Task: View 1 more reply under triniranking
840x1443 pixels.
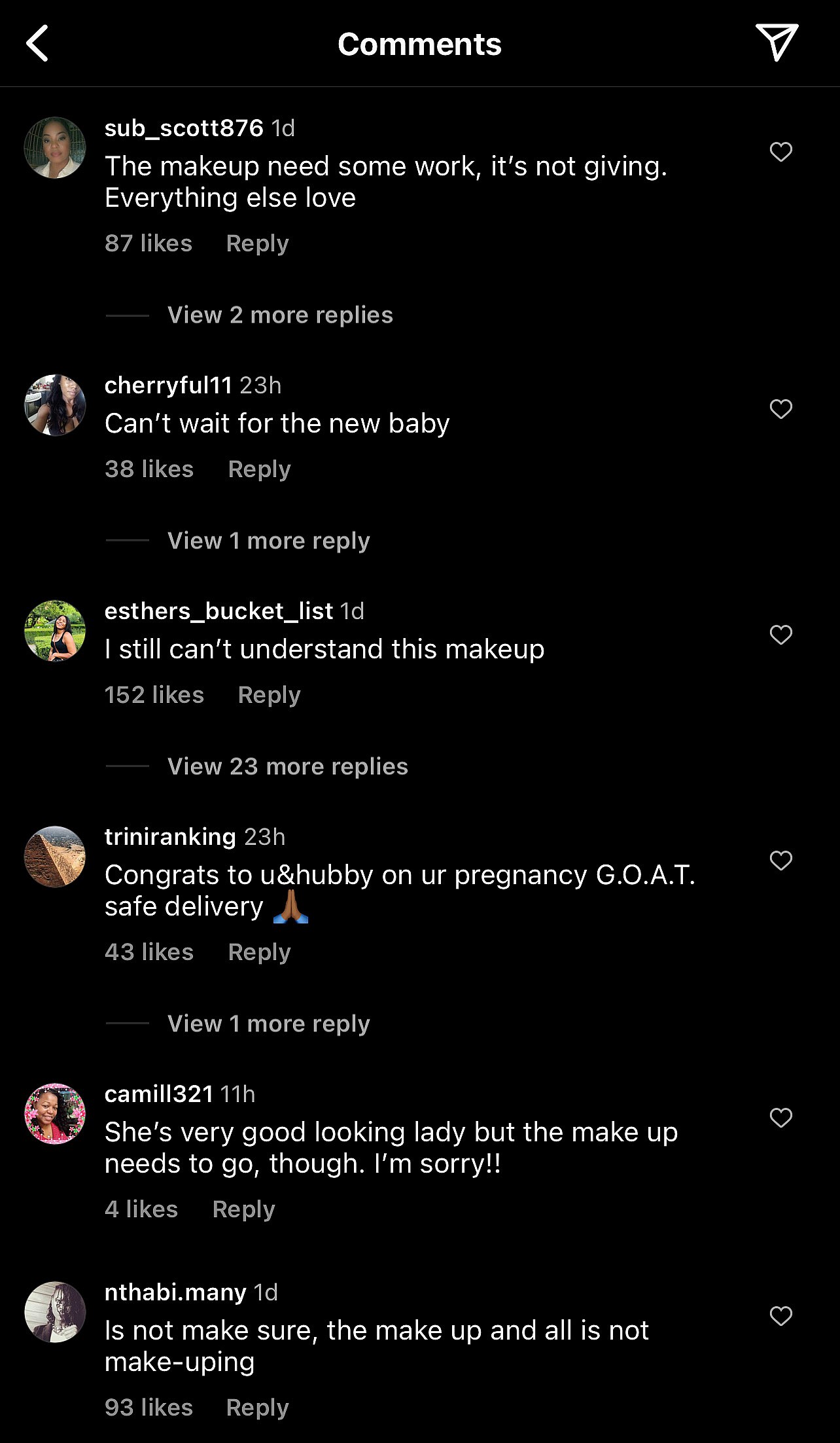Action: point(268,1023)
